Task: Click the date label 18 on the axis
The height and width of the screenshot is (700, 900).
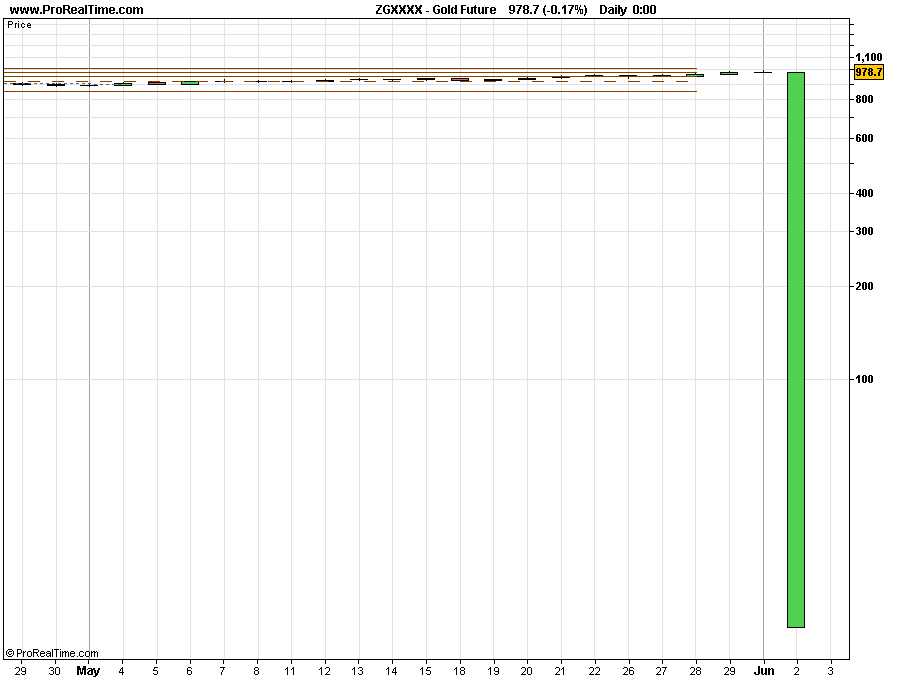Action: [x=459, y=671]
